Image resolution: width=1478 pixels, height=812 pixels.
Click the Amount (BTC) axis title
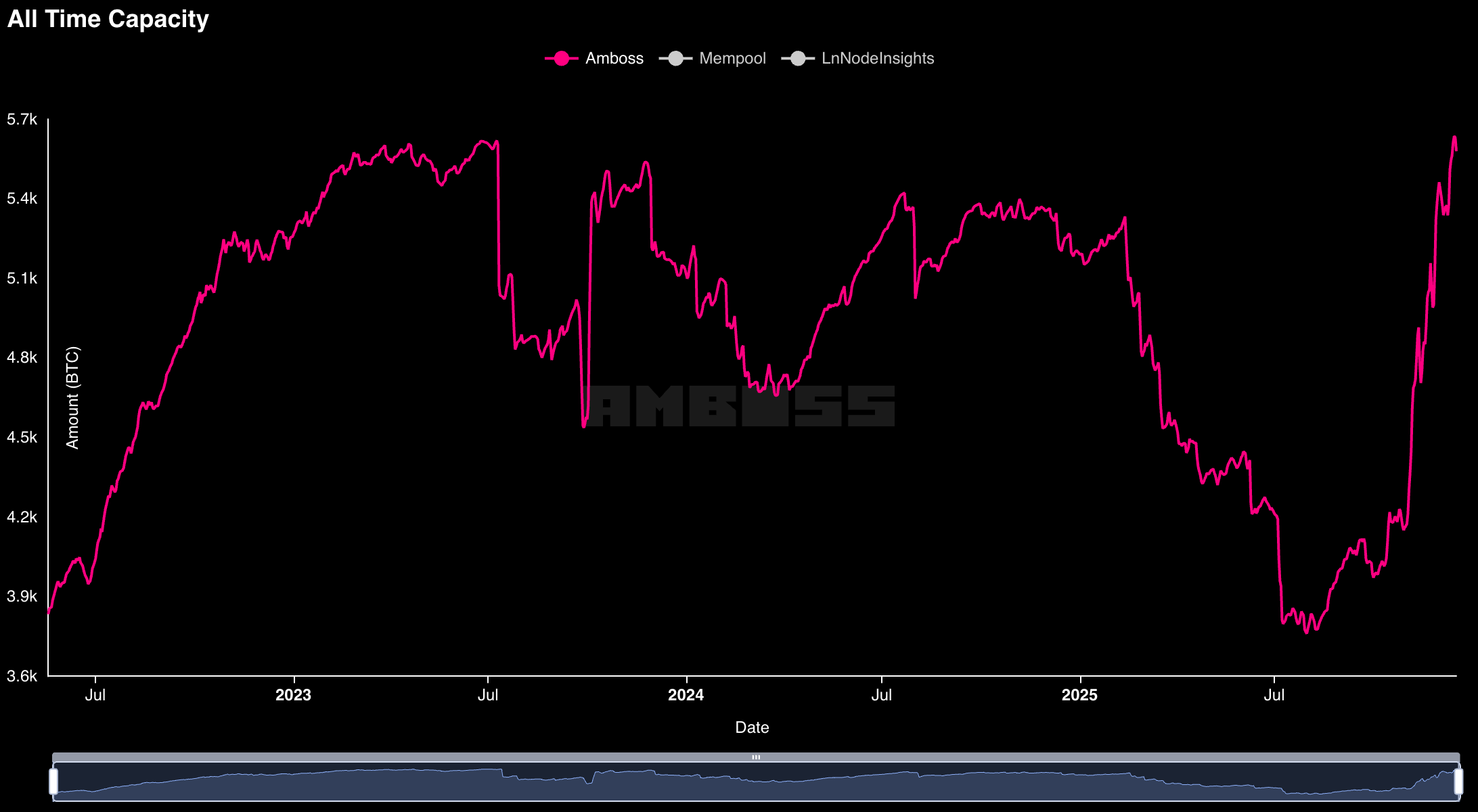click(x=72, y=398)
